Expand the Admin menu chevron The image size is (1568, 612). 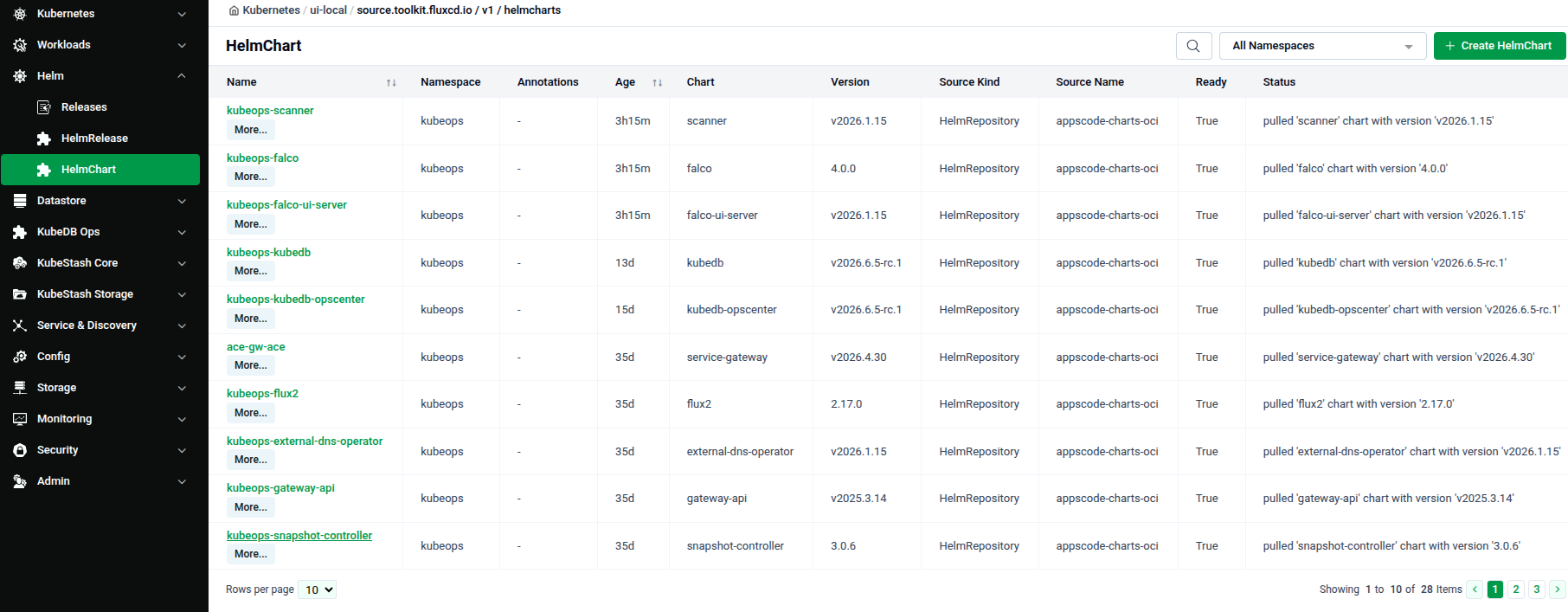pyautogui.click(x=182, y=481)
